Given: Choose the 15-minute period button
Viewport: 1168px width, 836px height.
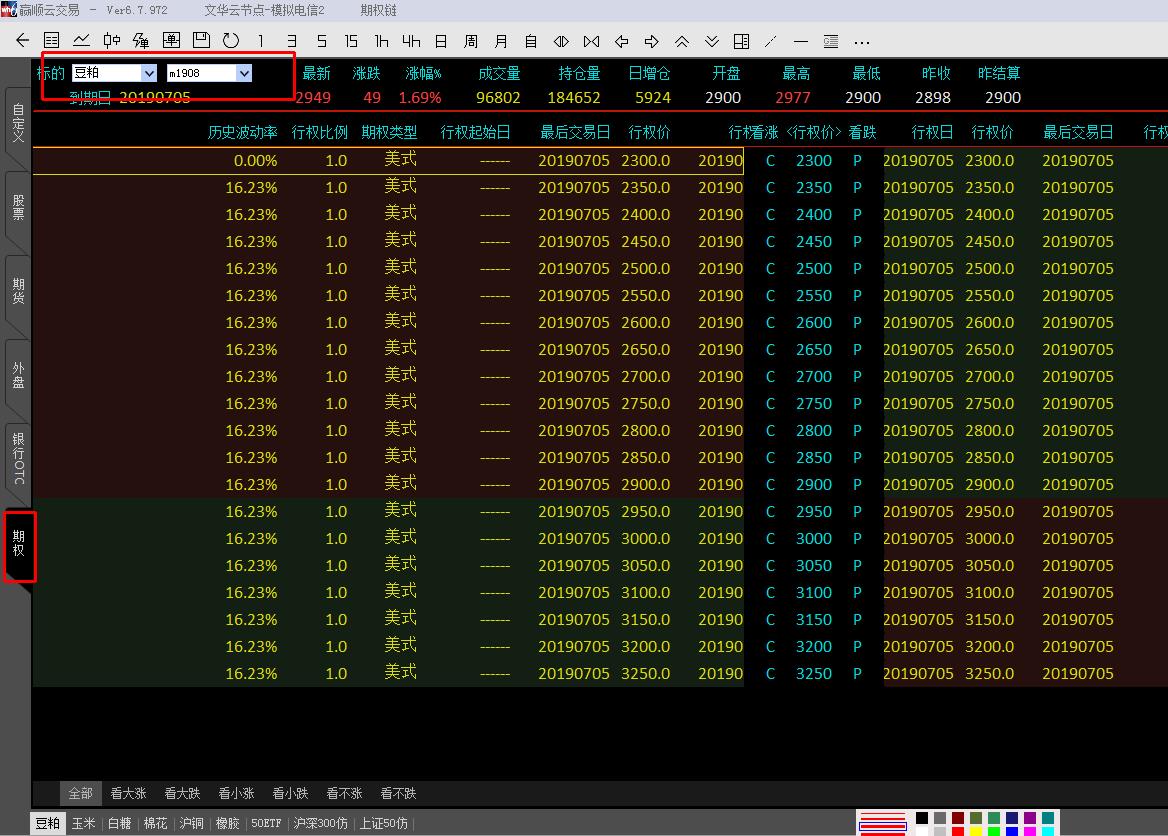Looking at the screenshot, I should 351,41.
